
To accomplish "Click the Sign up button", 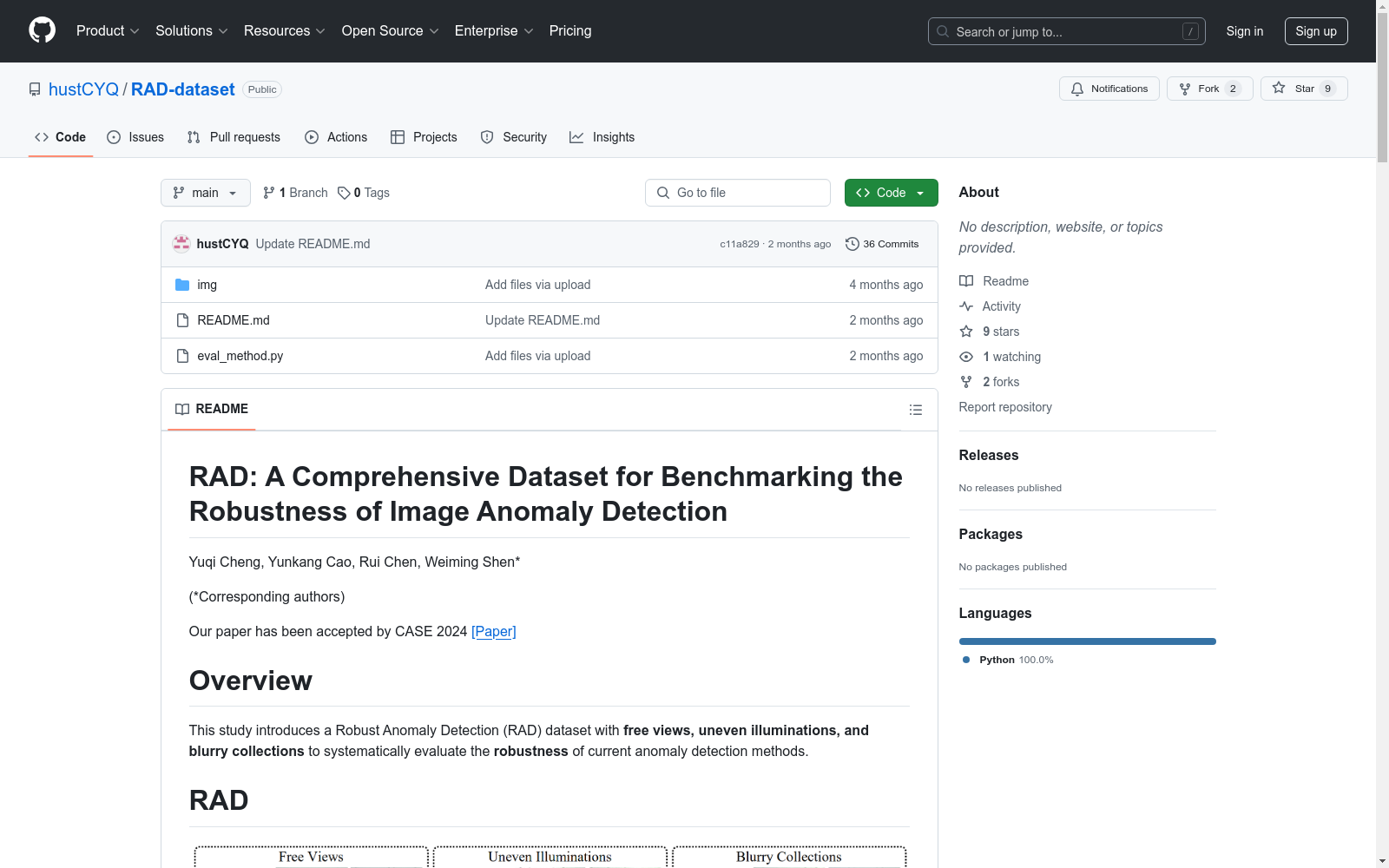I will (x=1316, y=31).
